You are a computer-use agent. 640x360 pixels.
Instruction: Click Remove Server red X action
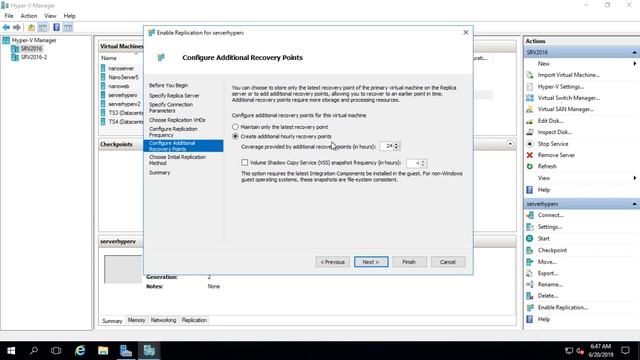[x=530, y=155]
